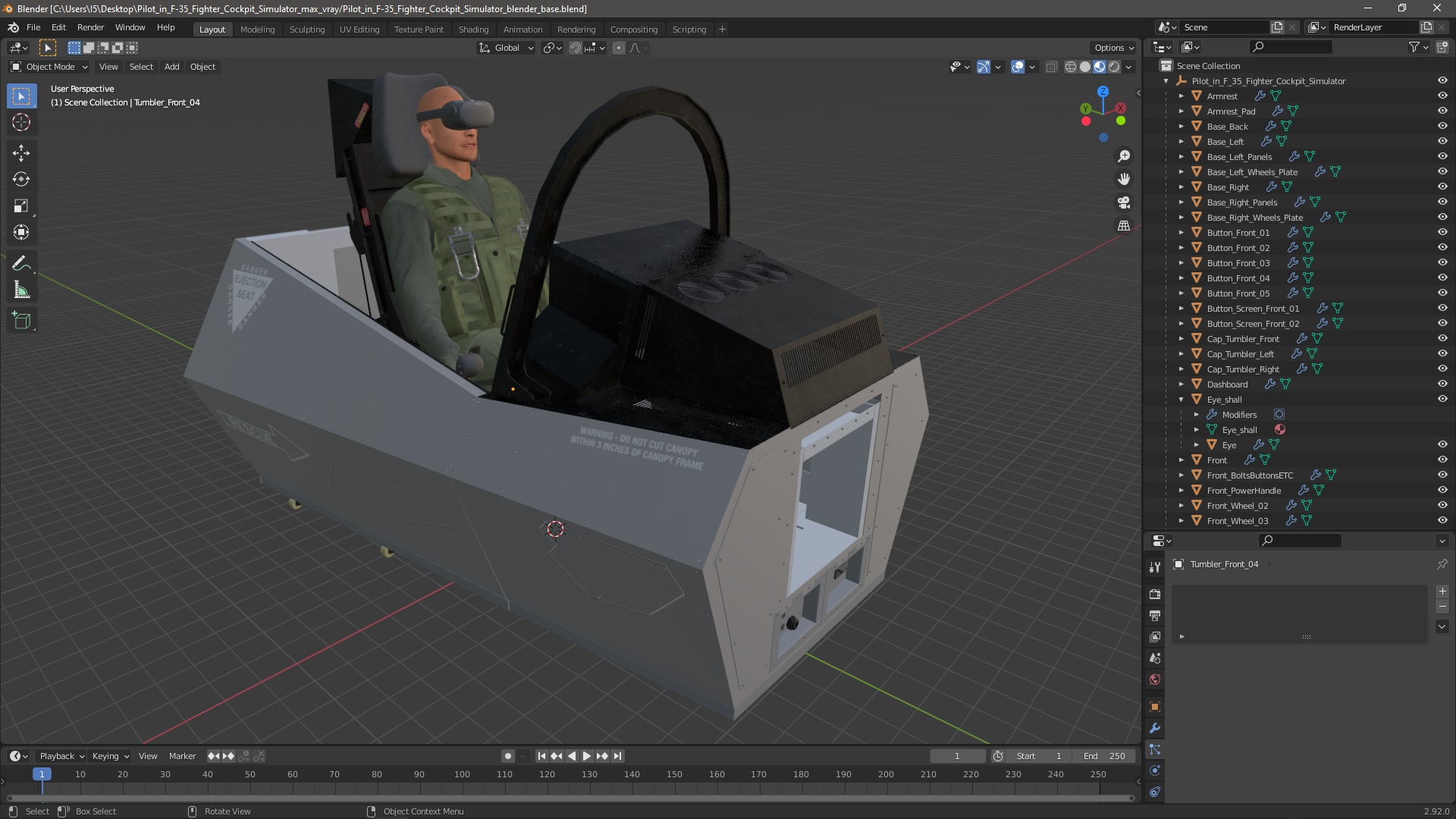Viewport: 1456px width, 819px height.
Task: Switch to the UV Editing workspace tab
Action: pyautogui.click(x=359, y=30)
